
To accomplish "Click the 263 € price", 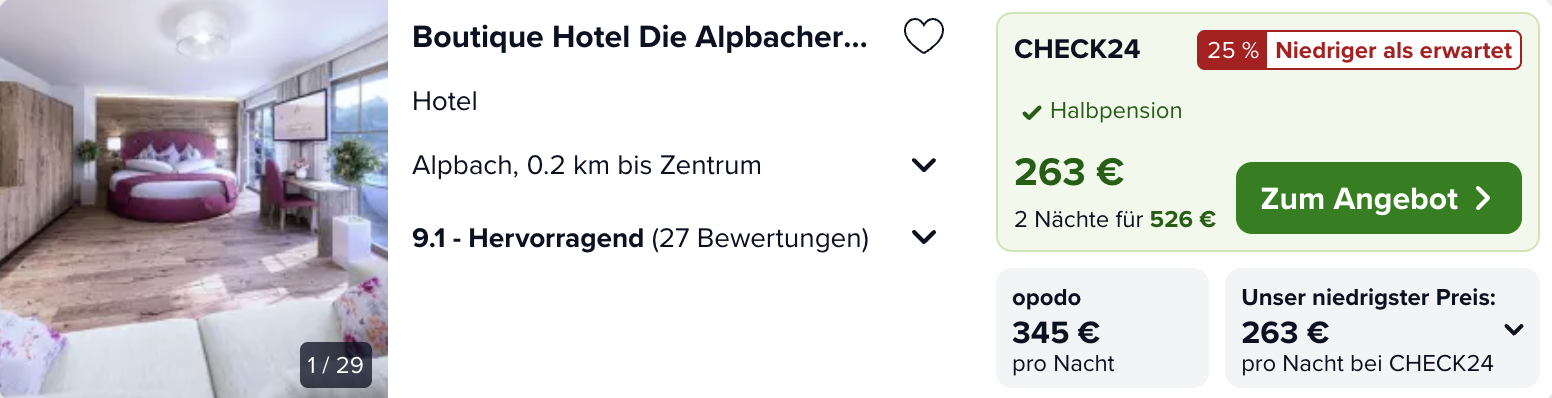I will pyautogui.click(x=1069, y=172).
